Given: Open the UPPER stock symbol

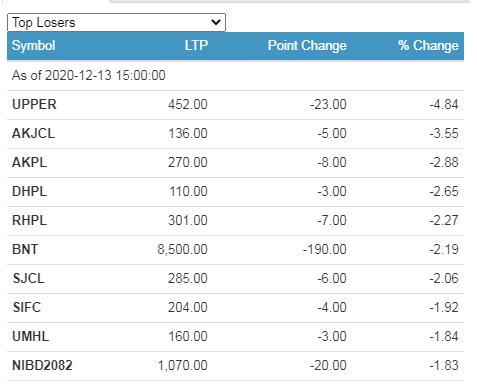Looking at the screenshot, I should point(34,105).
